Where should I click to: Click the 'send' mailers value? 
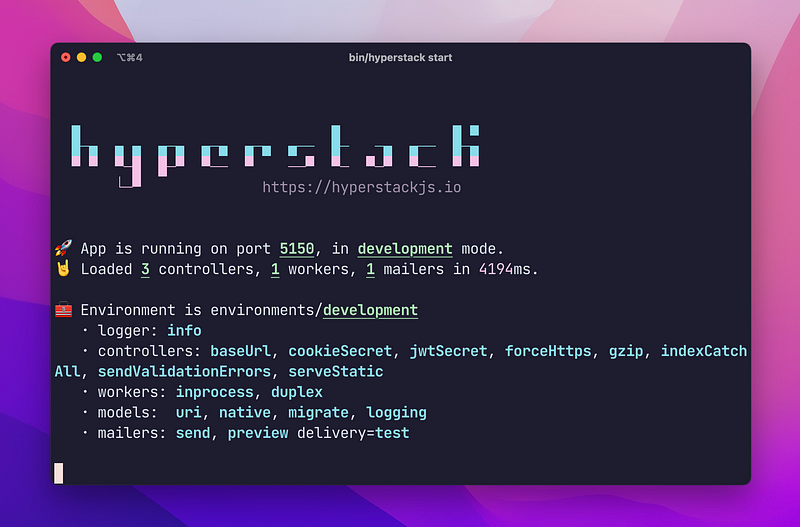193,433
